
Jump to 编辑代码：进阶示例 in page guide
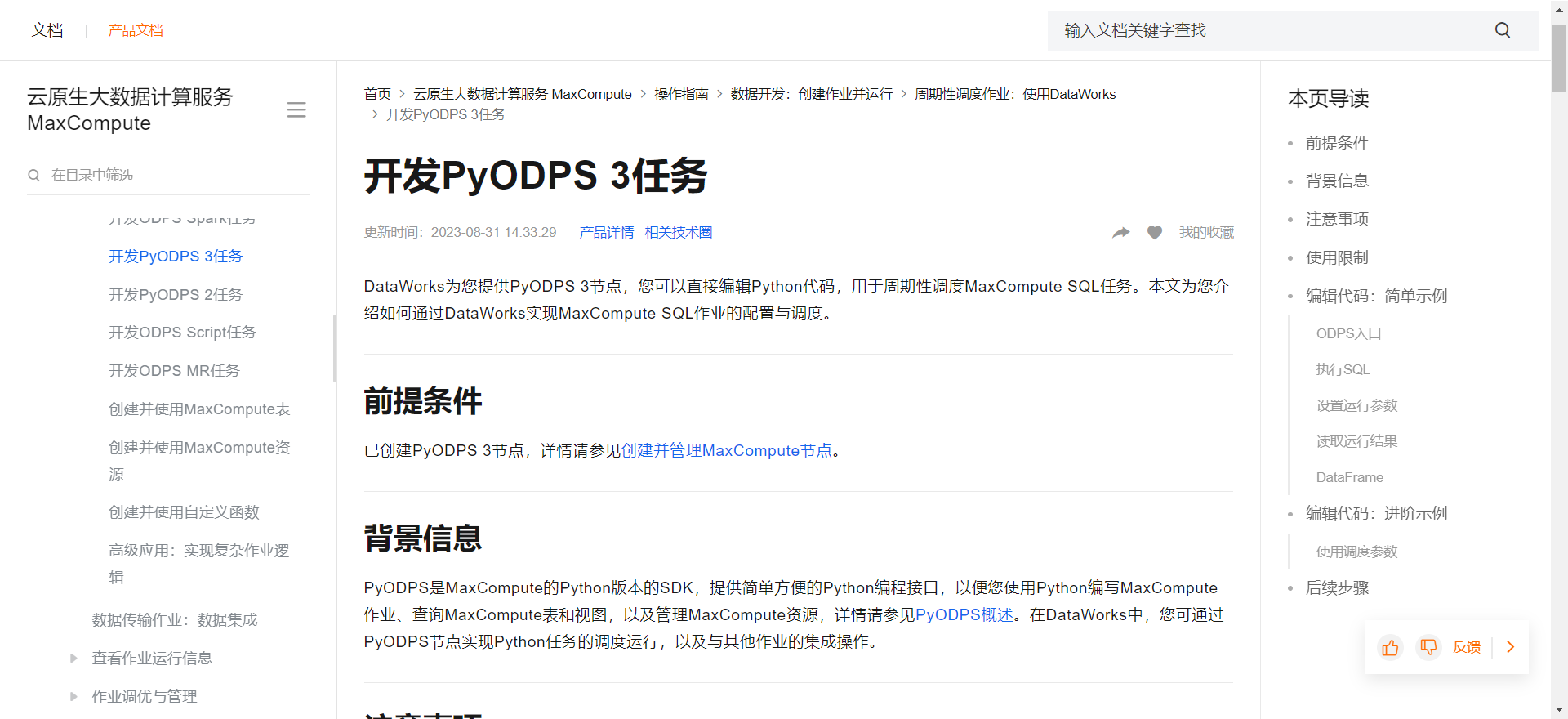coord(1376,513)
